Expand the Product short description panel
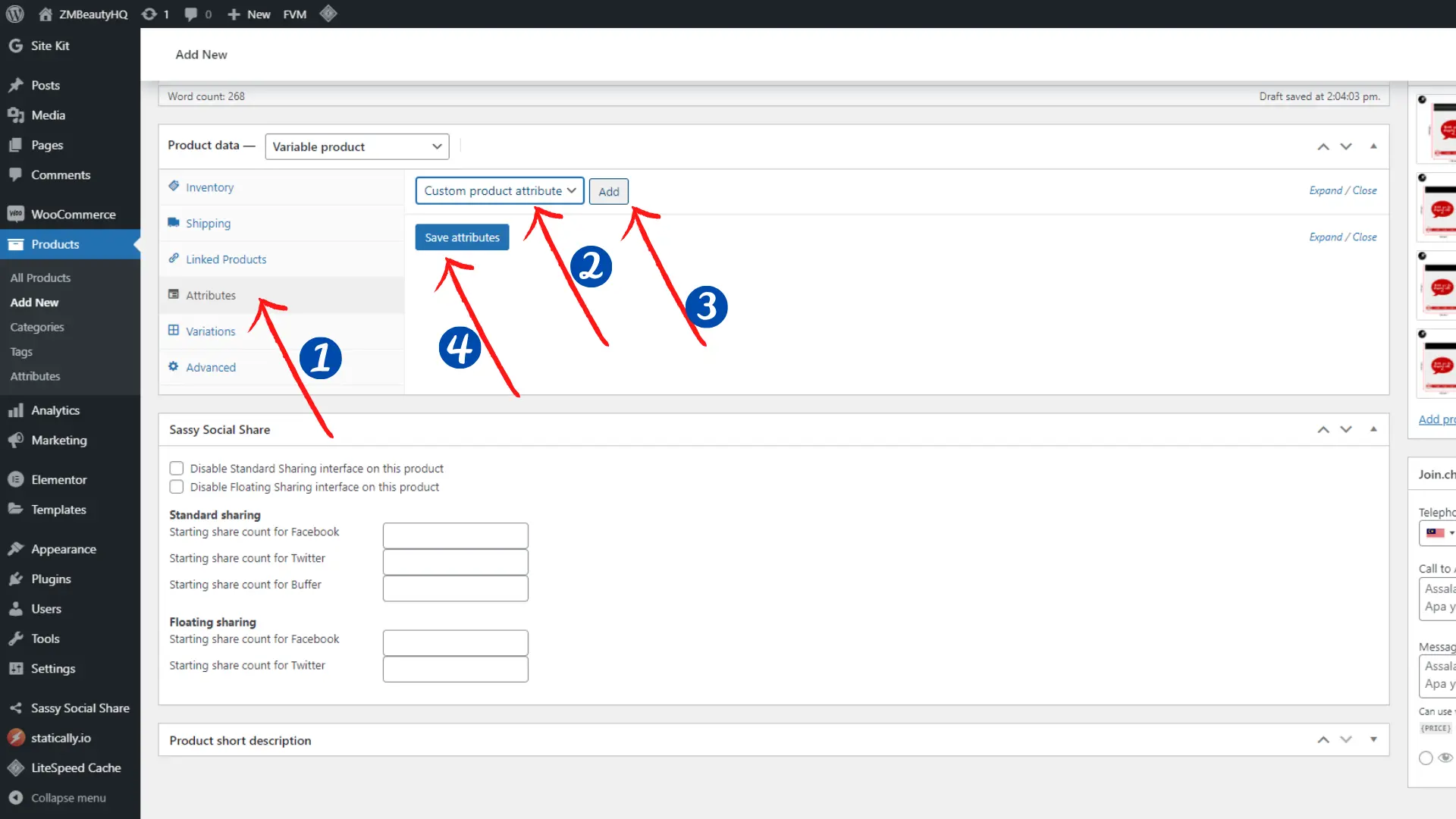The height and width of the screenshot is (819, 1456). (x=1373, y=739)
